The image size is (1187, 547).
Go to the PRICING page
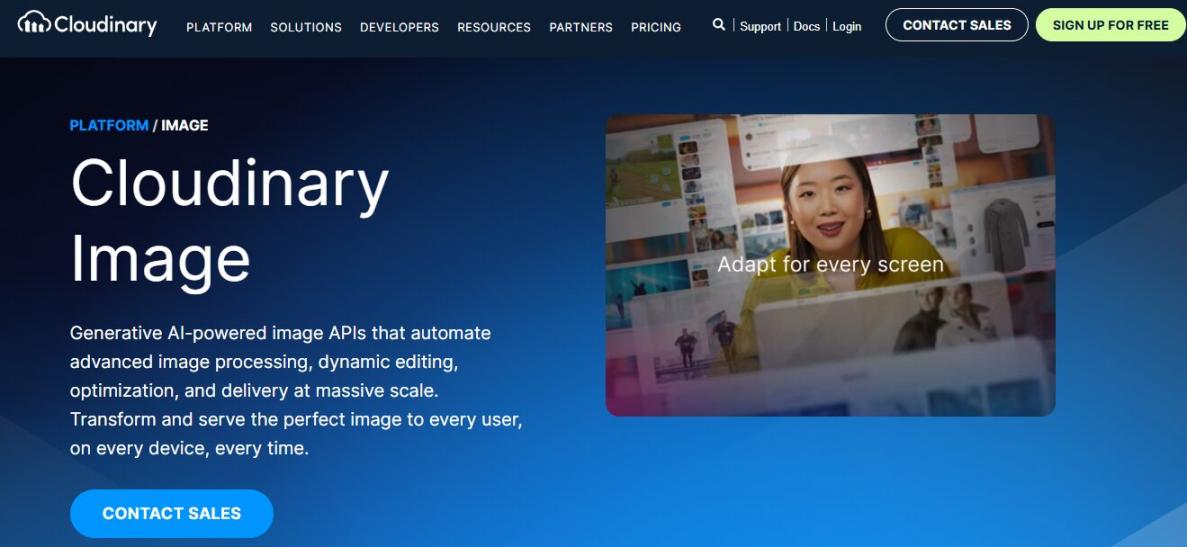pyautogui.click(x=656, y=26)
